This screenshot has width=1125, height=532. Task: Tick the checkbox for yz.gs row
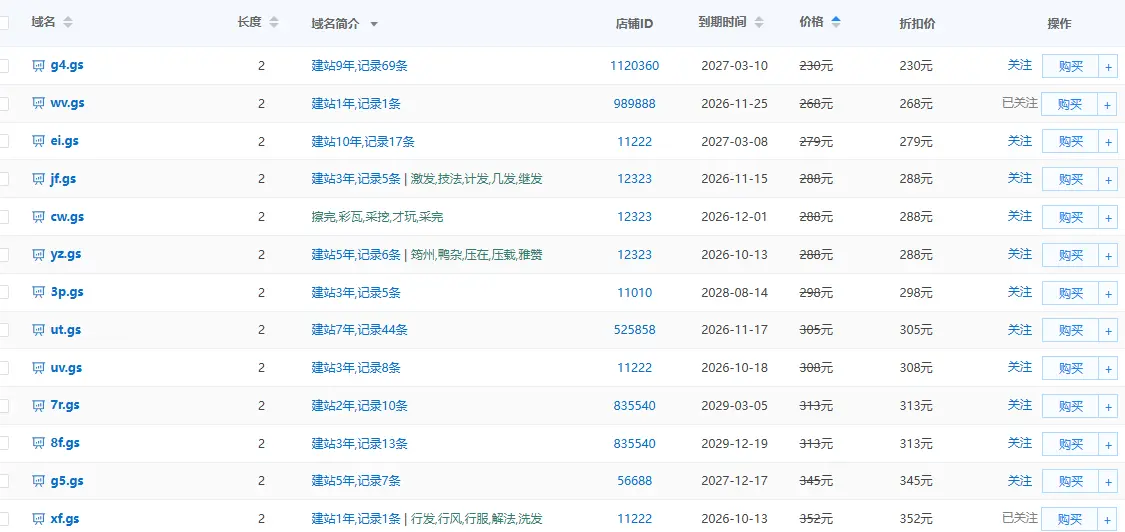pyautogui.click(x=3, y=255)
